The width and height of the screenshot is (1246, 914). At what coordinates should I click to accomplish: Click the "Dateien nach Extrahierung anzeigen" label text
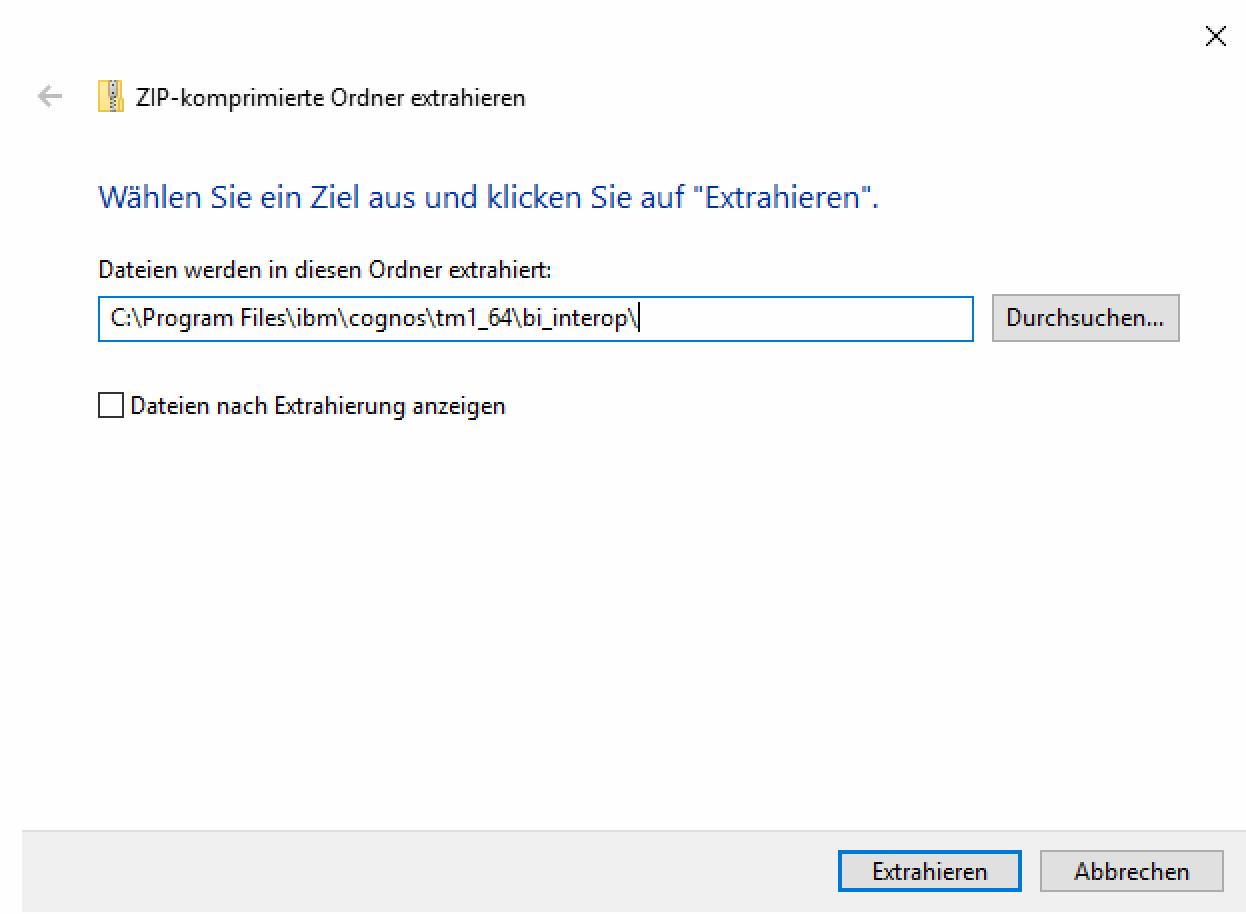[317, 406]
